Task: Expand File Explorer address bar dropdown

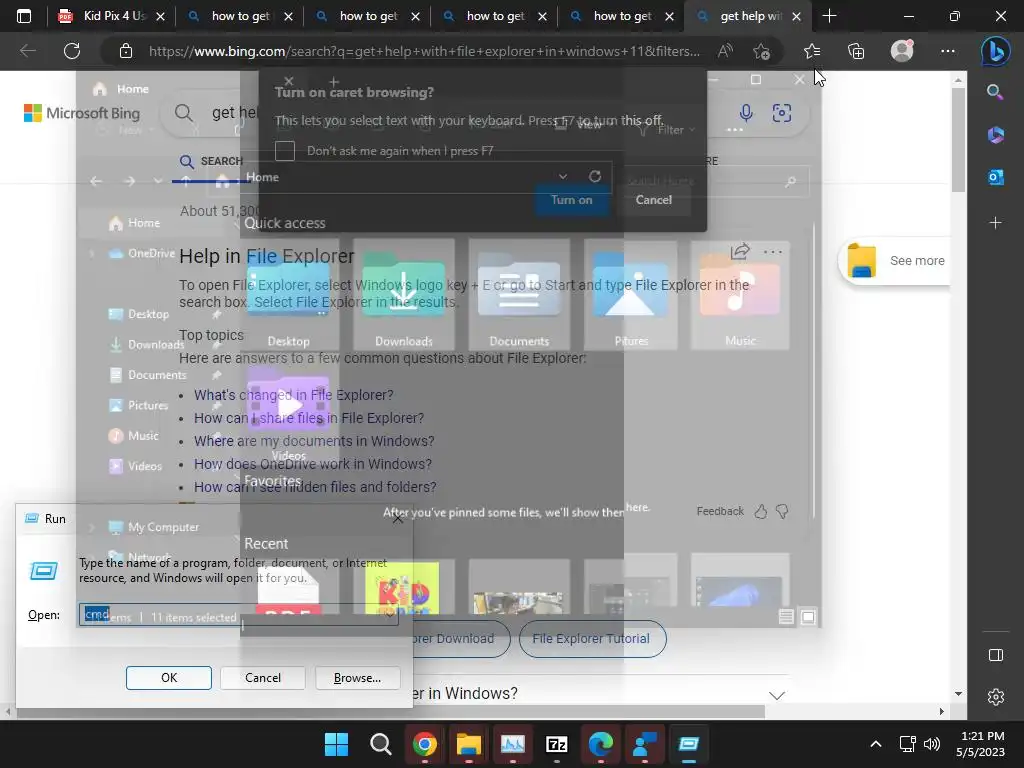Action: click(563, 176)
